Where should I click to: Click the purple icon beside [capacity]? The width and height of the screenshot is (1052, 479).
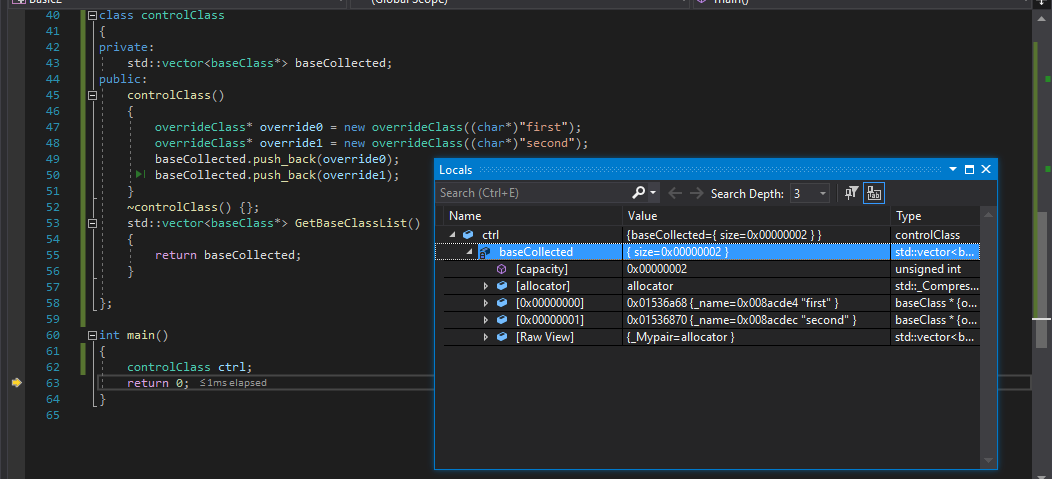(x=501, y=269)
